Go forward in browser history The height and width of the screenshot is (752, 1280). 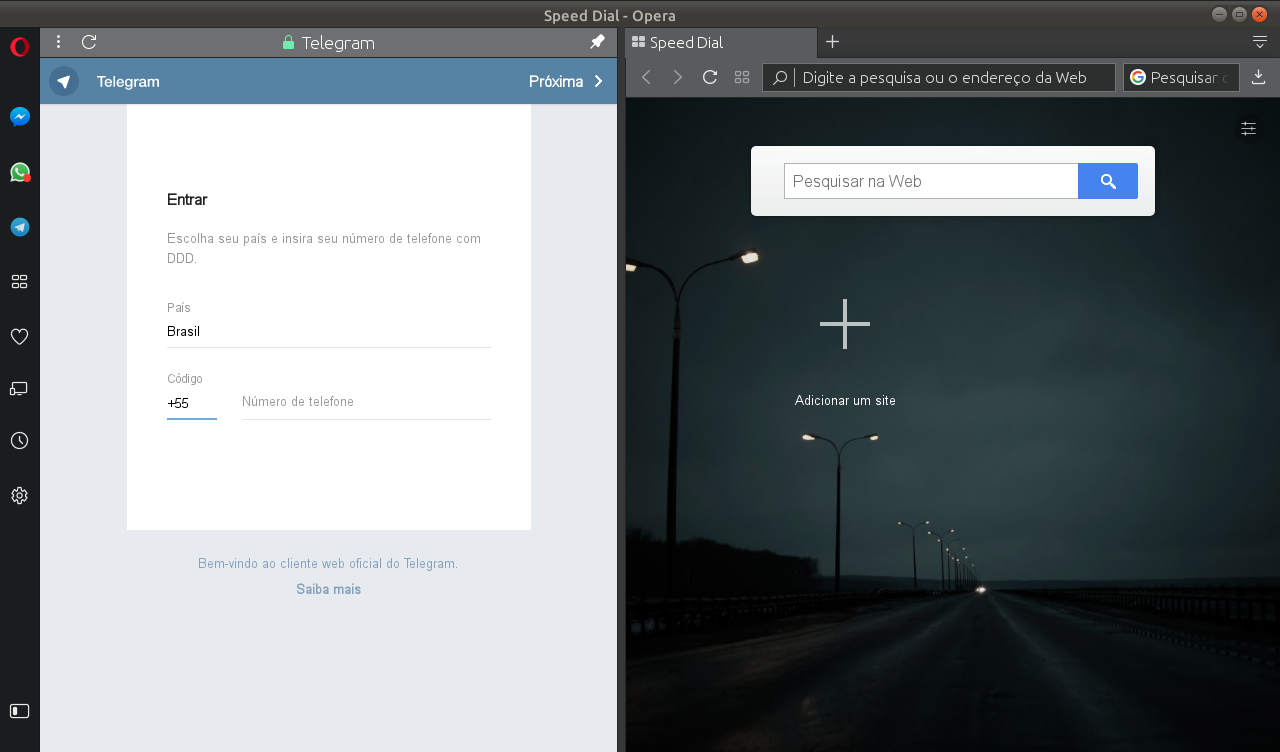(678, 77)
